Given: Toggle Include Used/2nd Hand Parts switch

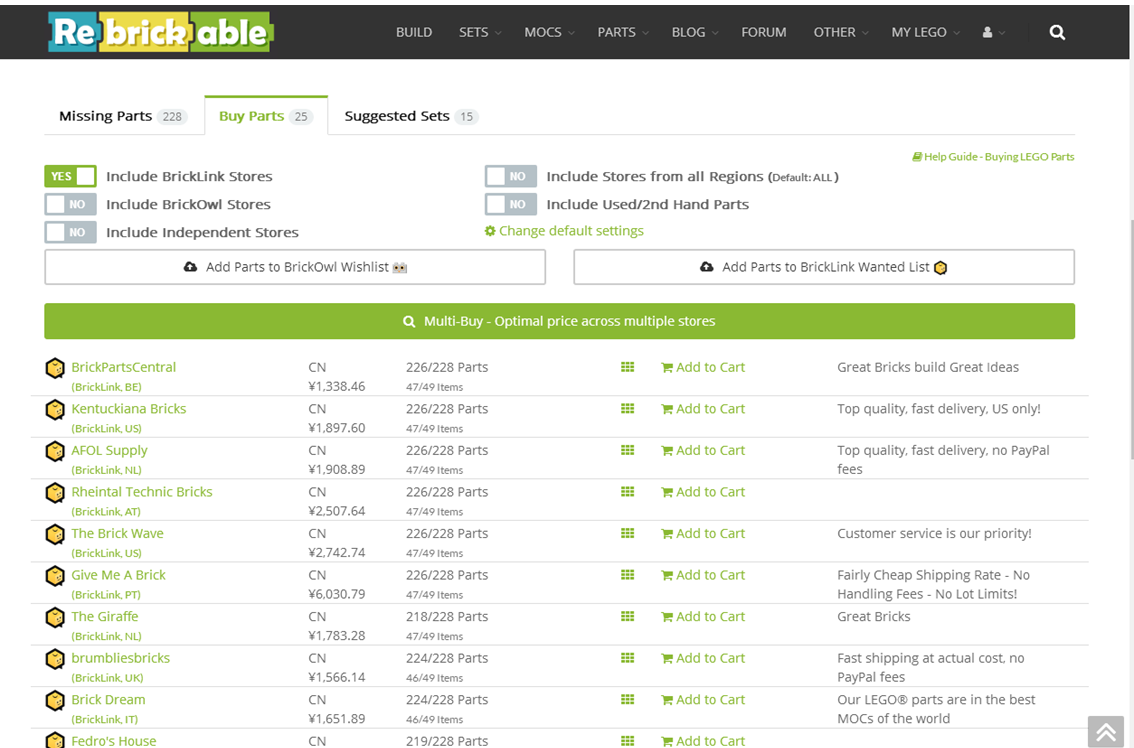Looking at the screenshot, I should pos(511,205).
